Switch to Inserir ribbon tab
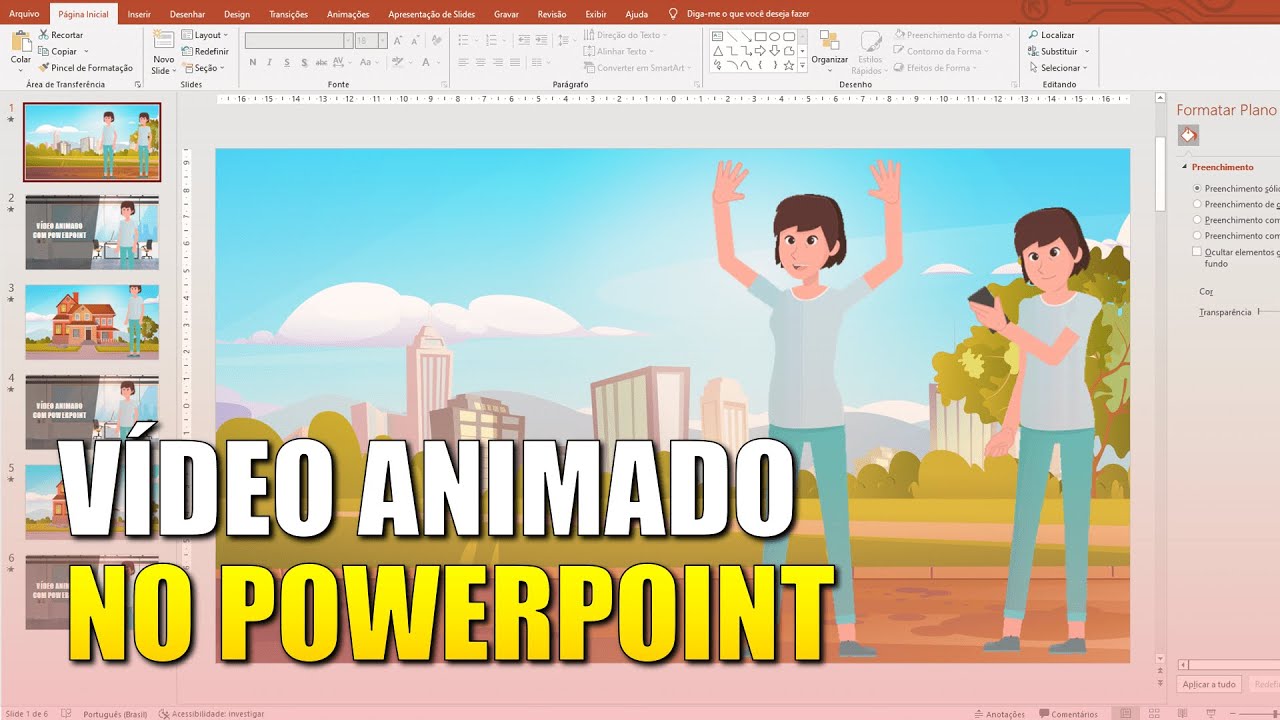This screenshot has width=1280, height=720. [140, 14]
